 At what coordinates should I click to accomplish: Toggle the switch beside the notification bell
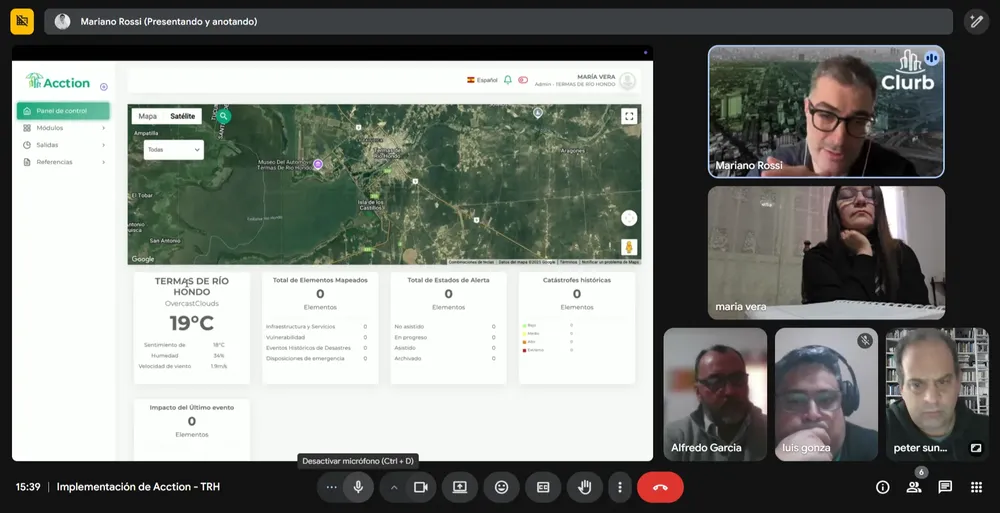522,80
